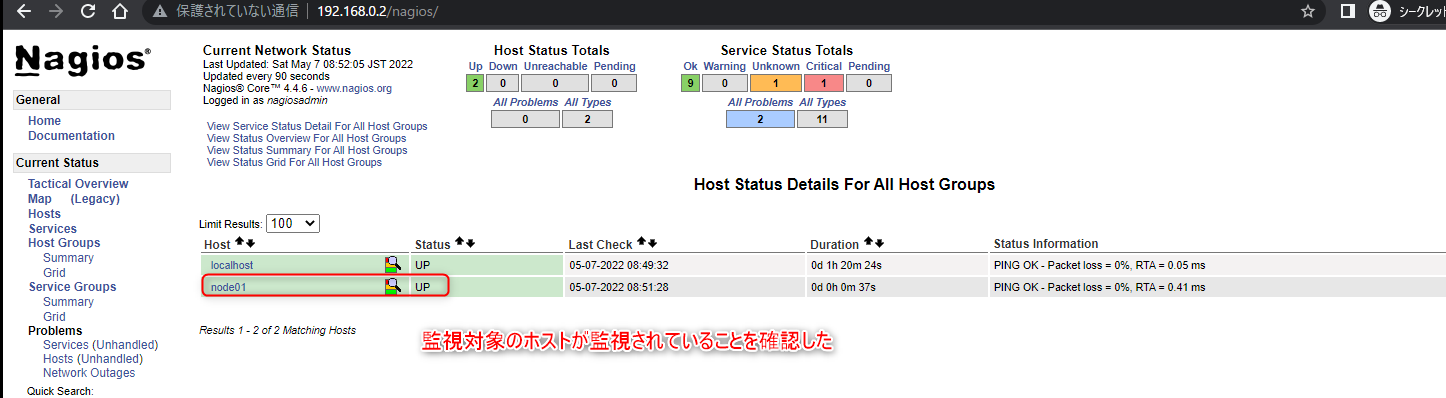Select last check time 05-07-2022 08:51:28
Viewport: 1446px width, 398px height.
[618, 287]
